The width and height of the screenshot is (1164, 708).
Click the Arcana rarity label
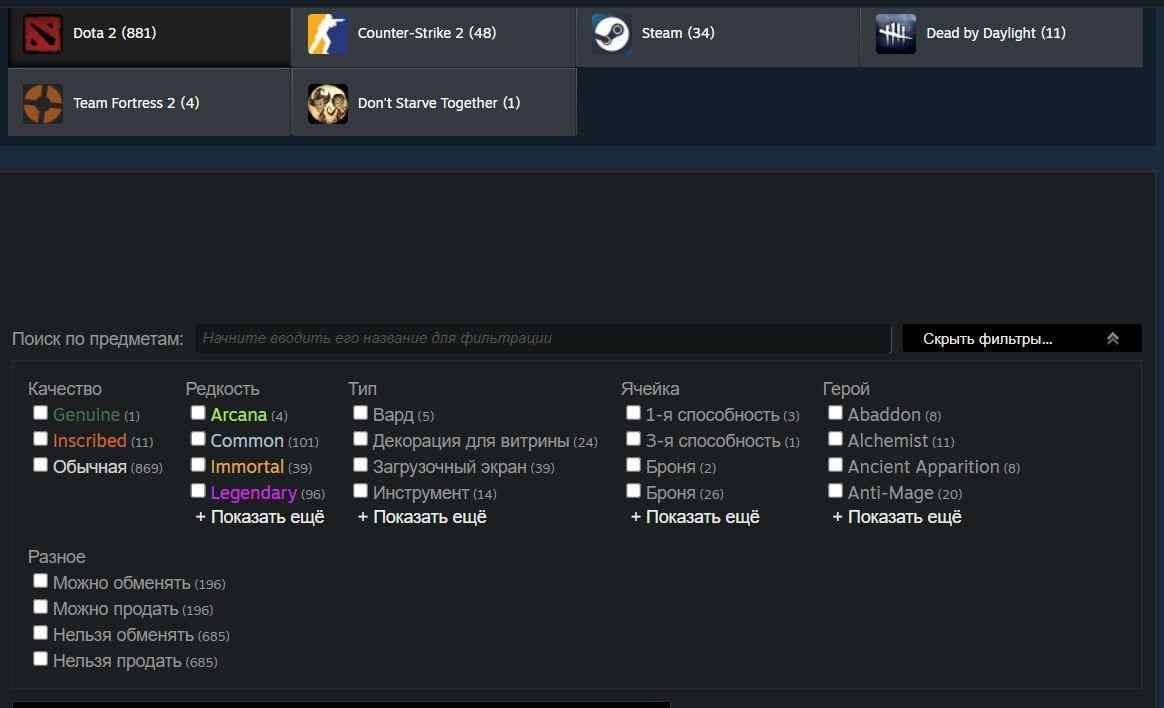[x=238, y=415]
